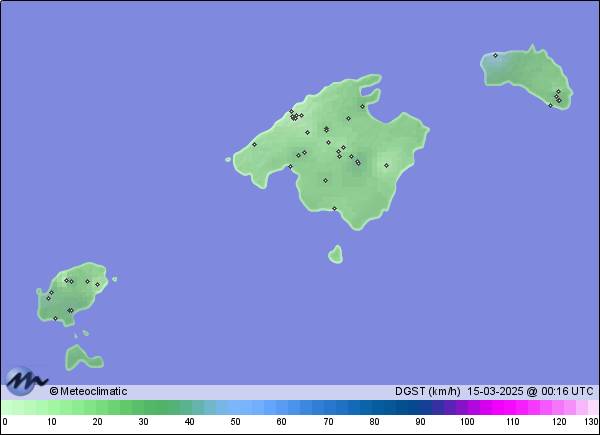Click the small islet east of Ibiza
Image resolution: width=600 pixels, height=435 pixels.
[114, 279]
